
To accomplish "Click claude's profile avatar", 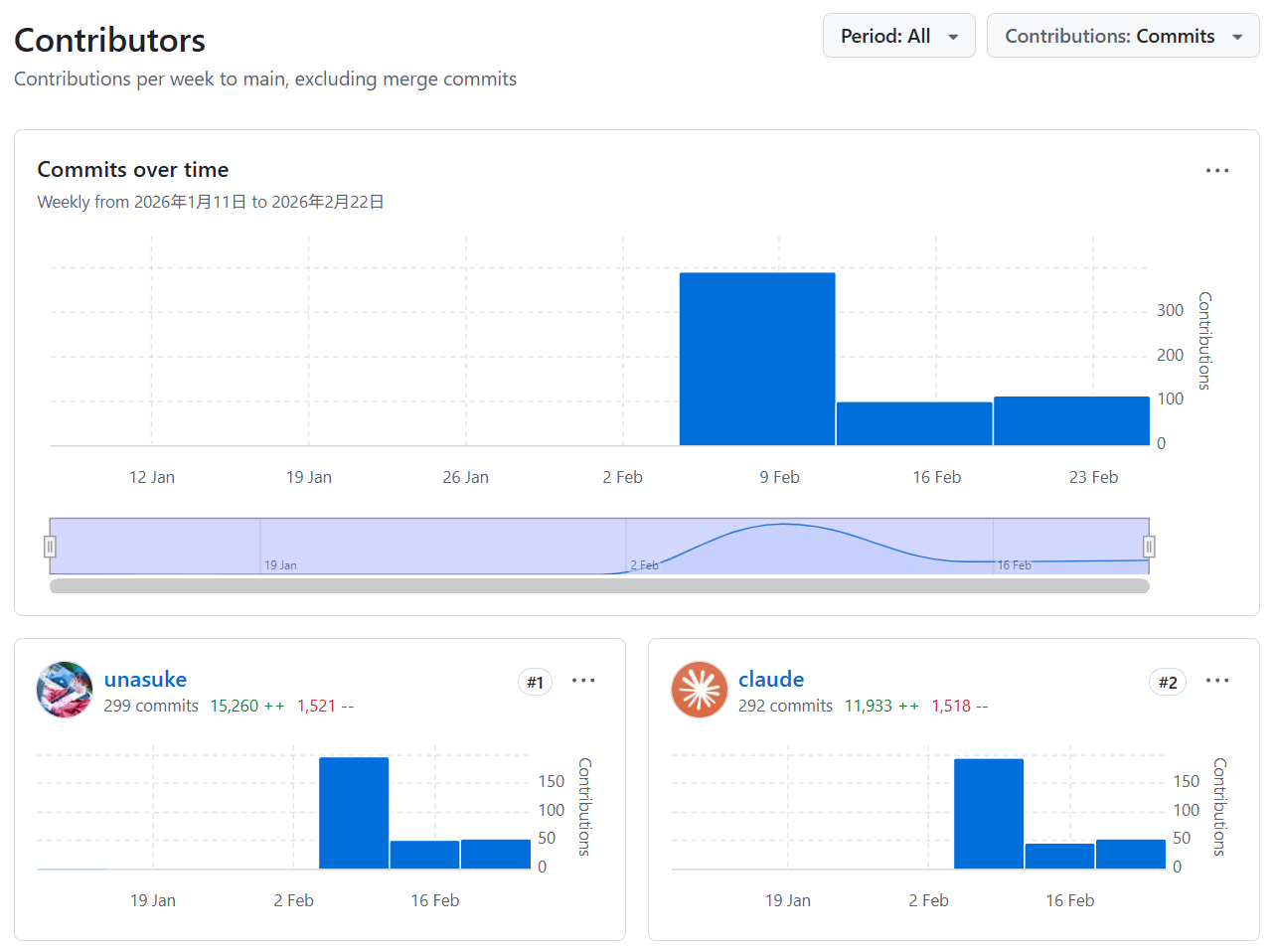I will 699,690.
